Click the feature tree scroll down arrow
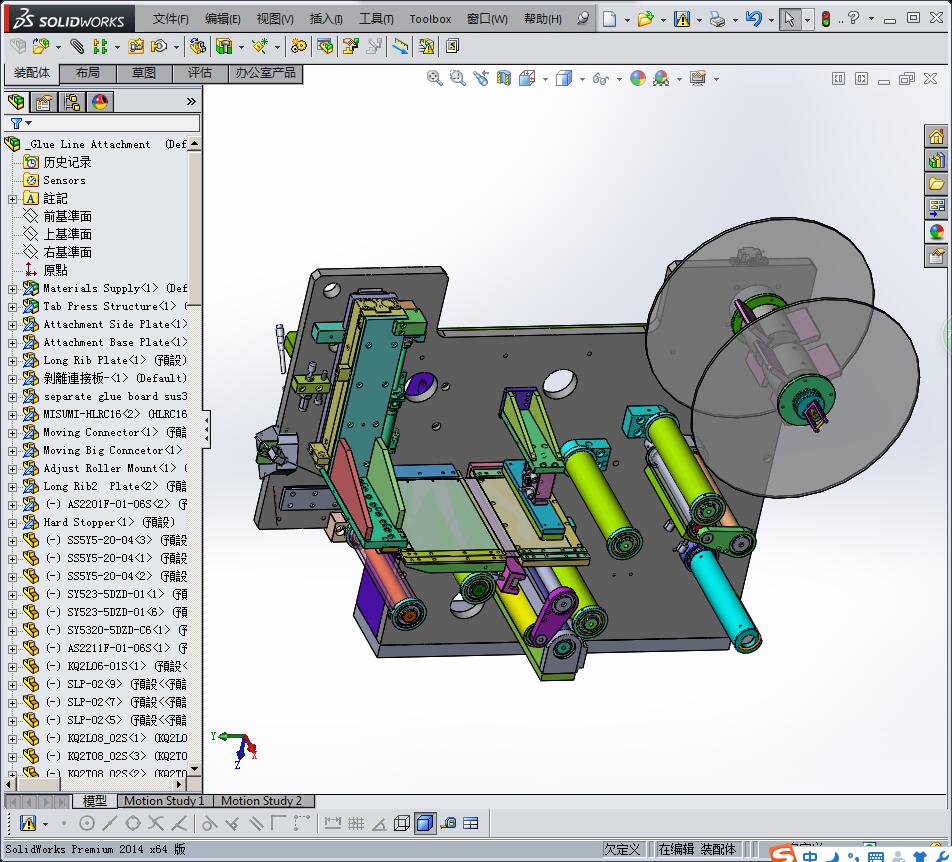The height and width of the screenshot is (862, 952). 194,769
